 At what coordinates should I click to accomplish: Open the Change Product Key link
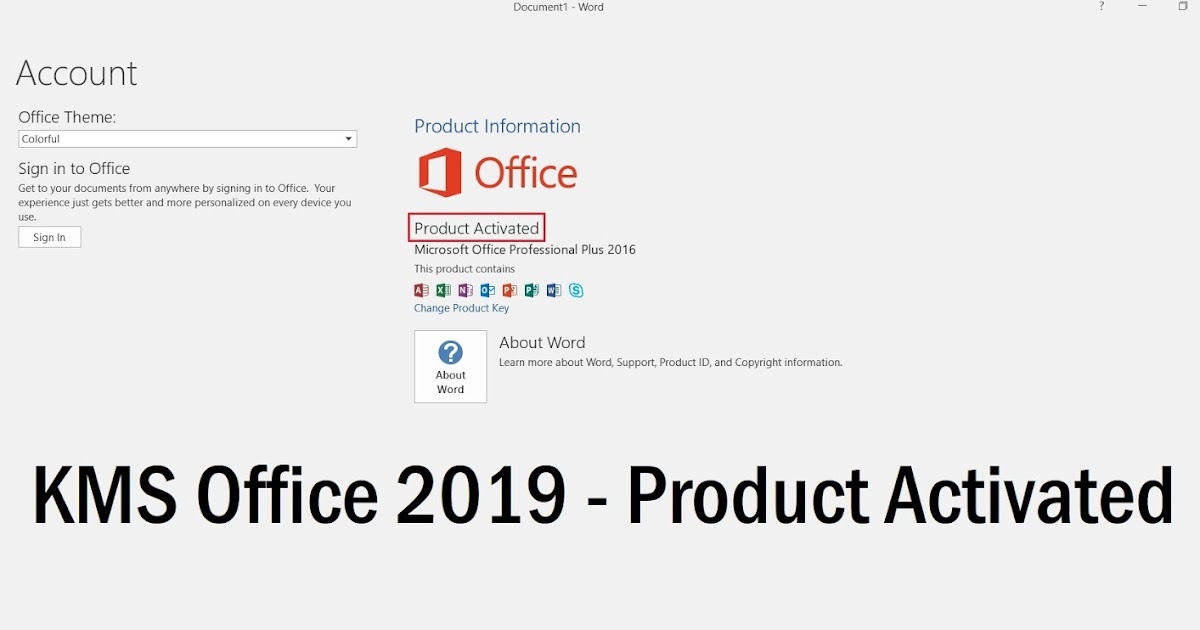(461, 308)
